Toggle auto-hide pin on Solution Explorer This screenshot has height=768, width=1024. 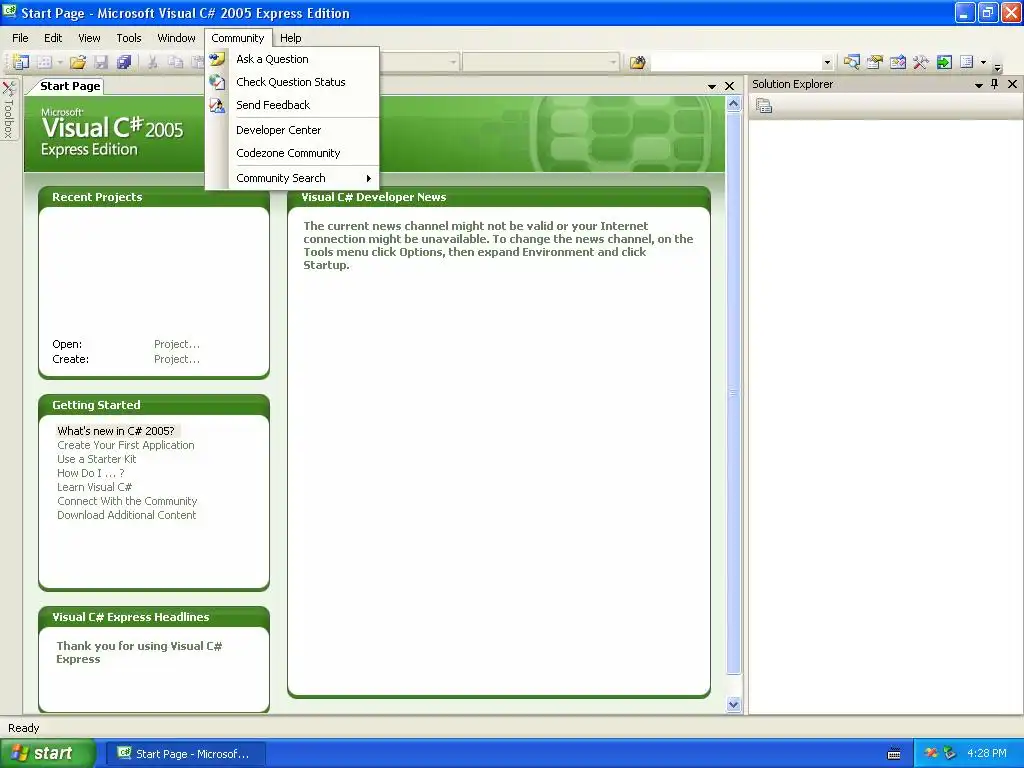[x=995, y=84]
